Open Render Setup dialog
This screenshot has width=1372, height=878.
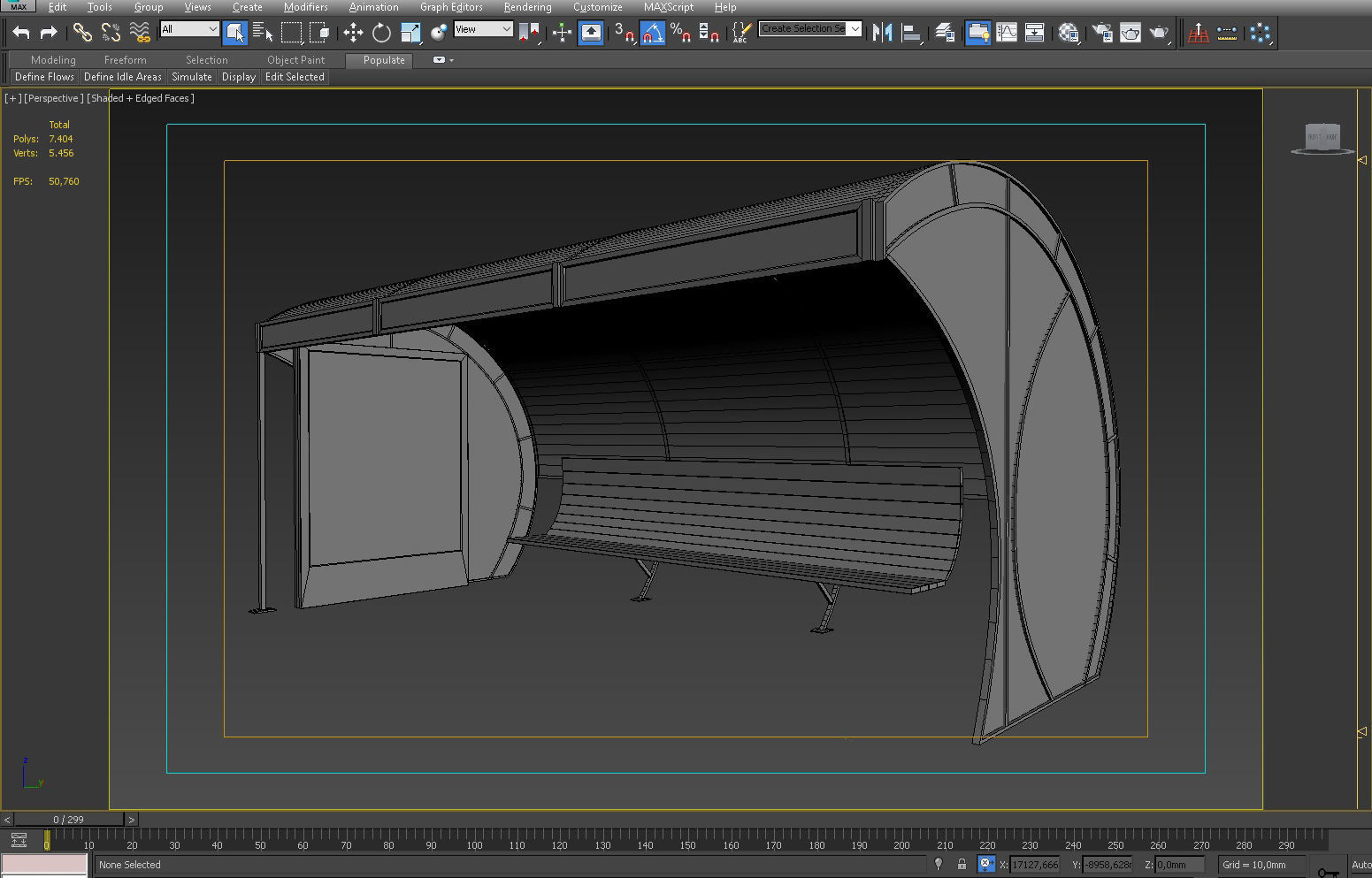click(1102, 33)
